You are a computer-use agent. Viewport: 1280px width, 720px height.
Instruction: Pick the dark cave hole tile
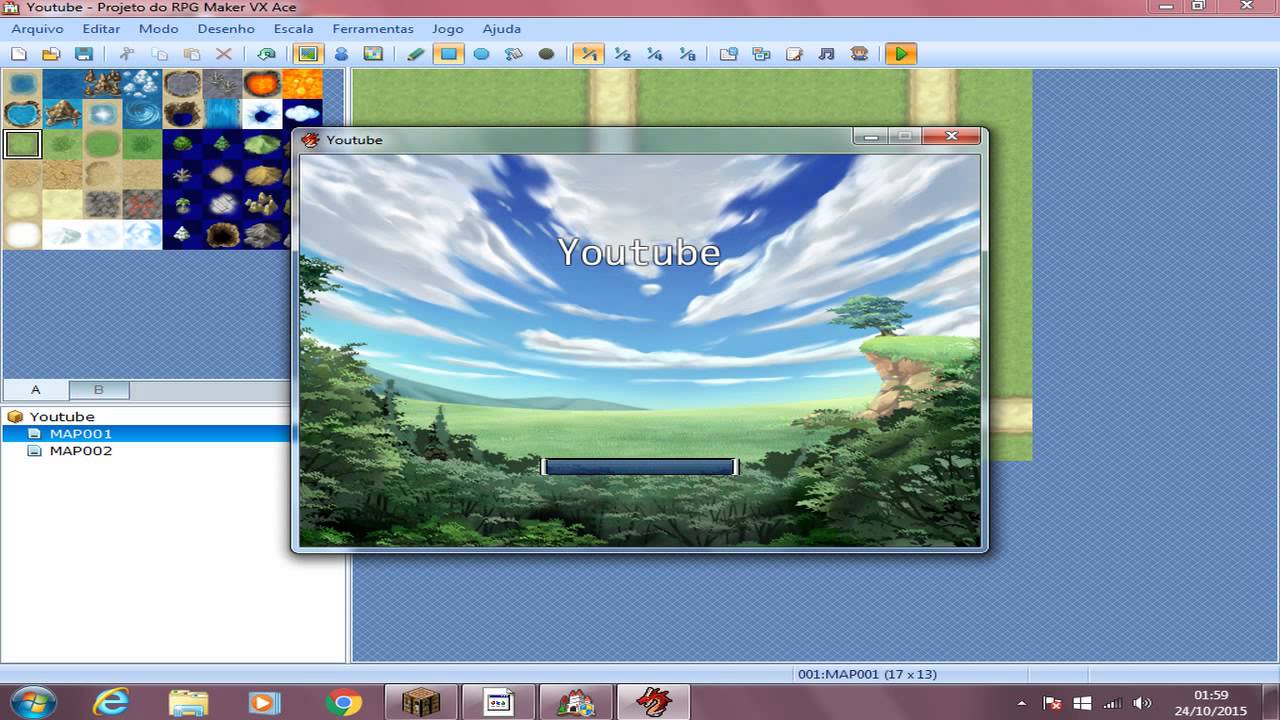point(222,234)
